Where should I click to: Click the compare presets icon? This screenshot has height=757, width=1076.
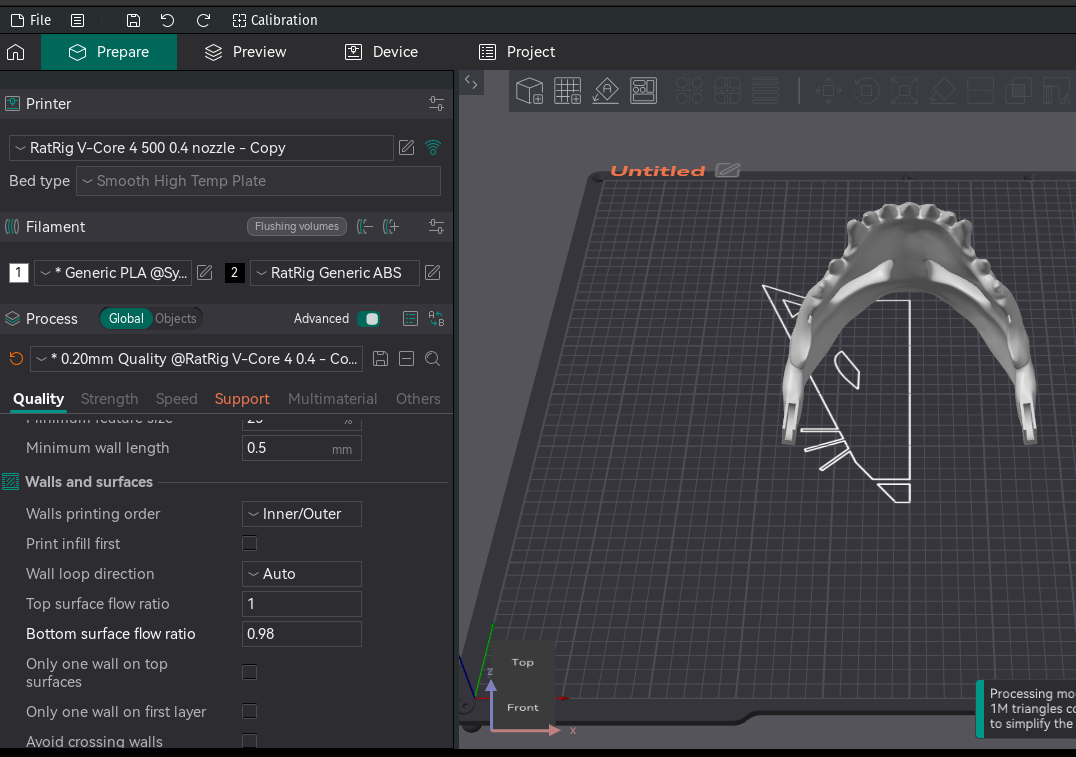tap(436, 318)
